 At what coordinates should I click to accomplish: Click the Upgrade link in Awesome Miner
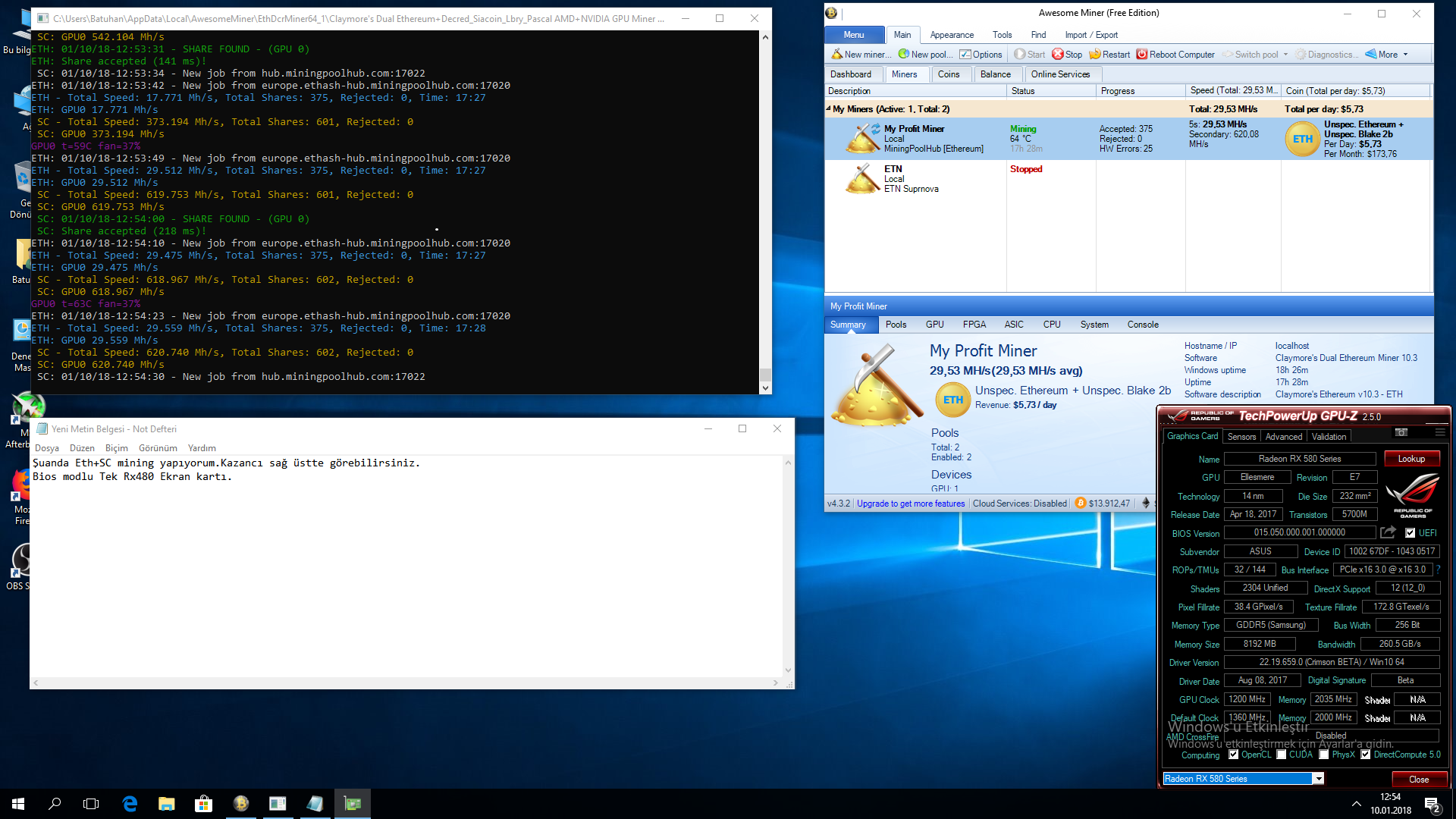coord(910,503)
